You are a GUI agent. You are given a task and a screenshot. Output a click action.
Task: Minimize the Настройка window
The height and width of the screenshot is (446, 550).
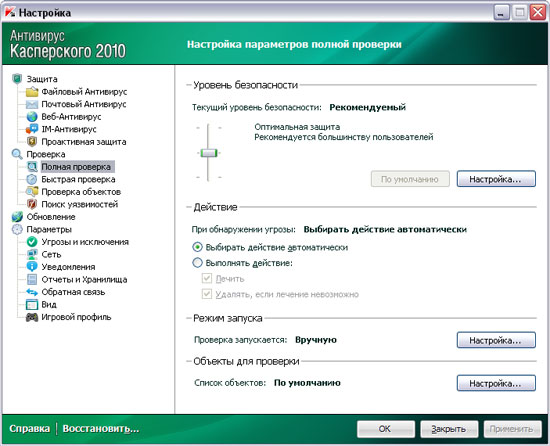502,13
